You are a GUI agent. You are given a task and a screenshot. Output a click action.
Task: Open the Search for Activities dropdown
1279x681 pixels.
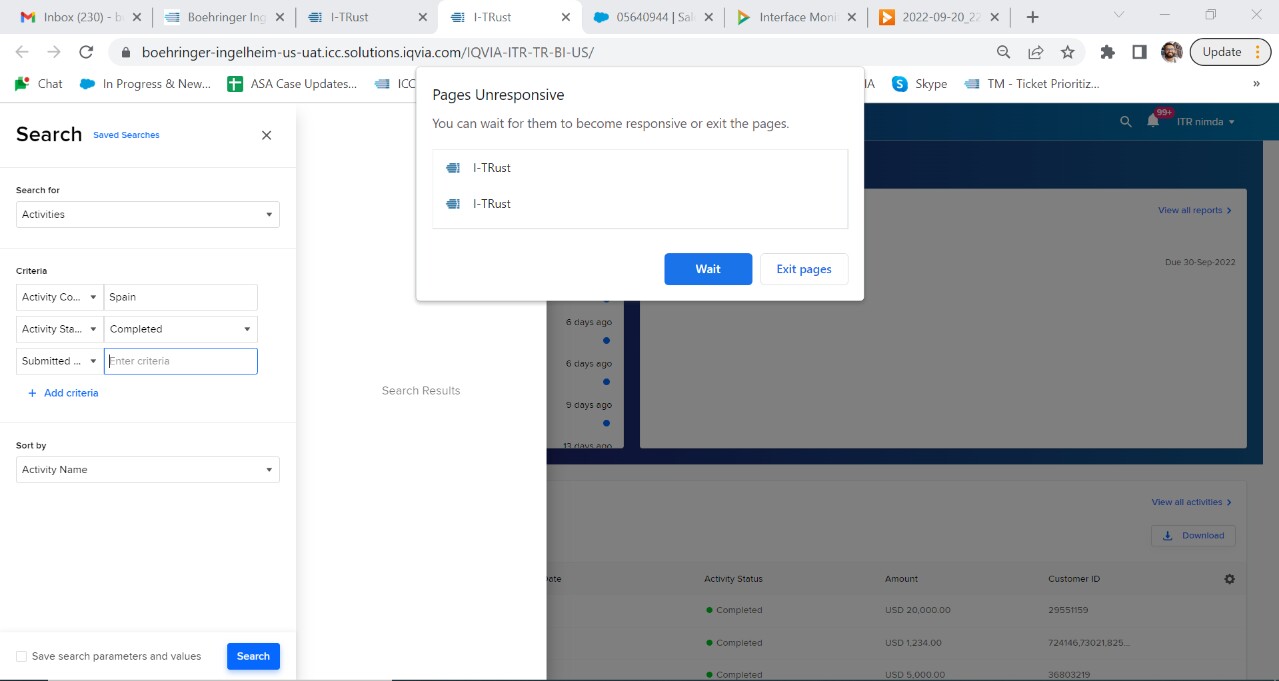click(148, 214)
